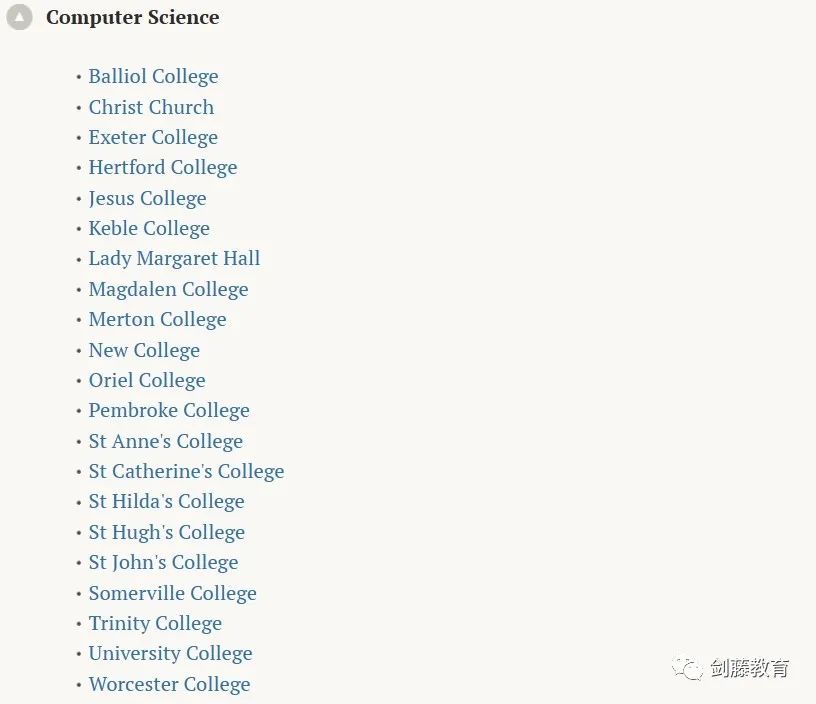Go to Somerville College
Image resolution: width=816 pixels, height=704 pixels.
[x=172, y=593]
